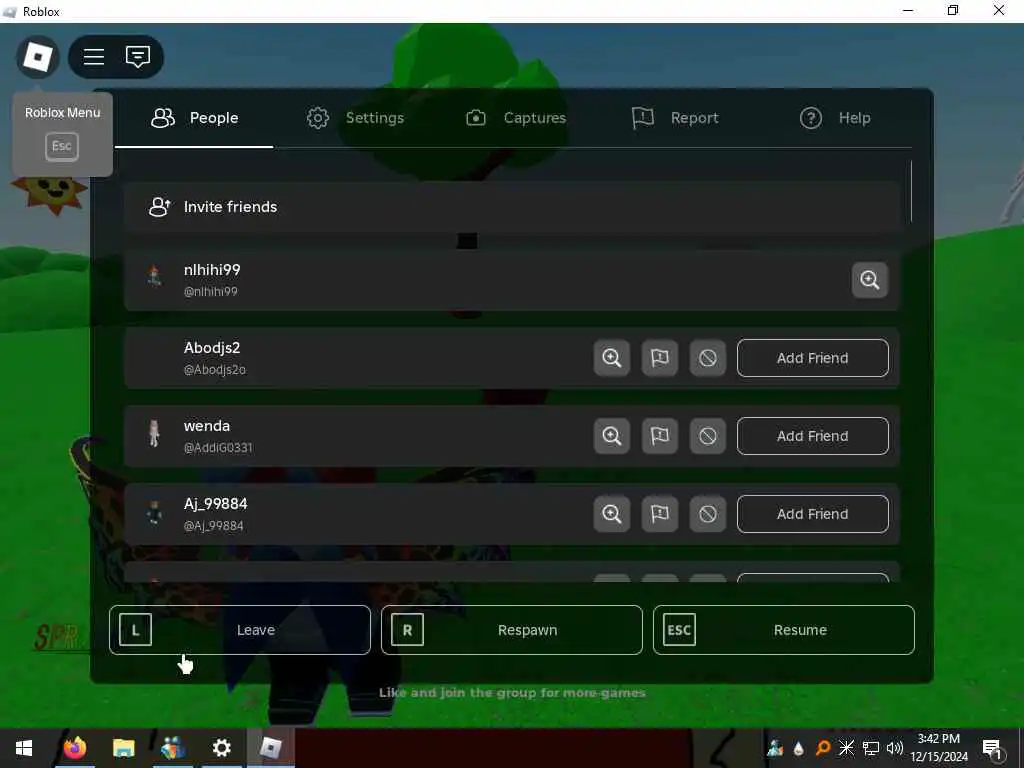The image size is (1024, 768).
Task: Examine avatar of Abodjs2
Action: [x=612, y=358]
